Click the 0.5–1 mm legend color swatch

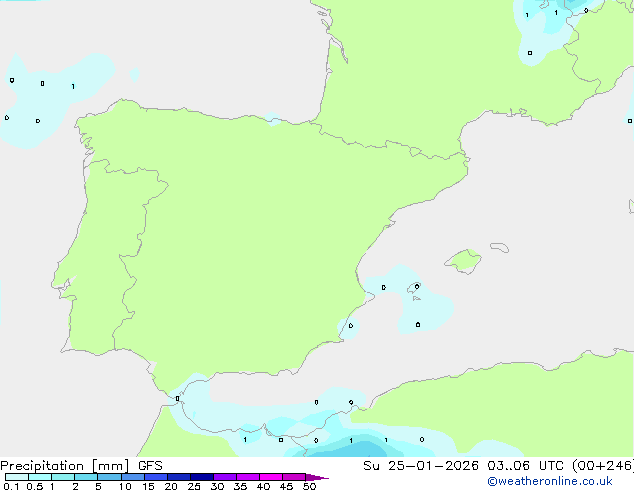[40, 477]
